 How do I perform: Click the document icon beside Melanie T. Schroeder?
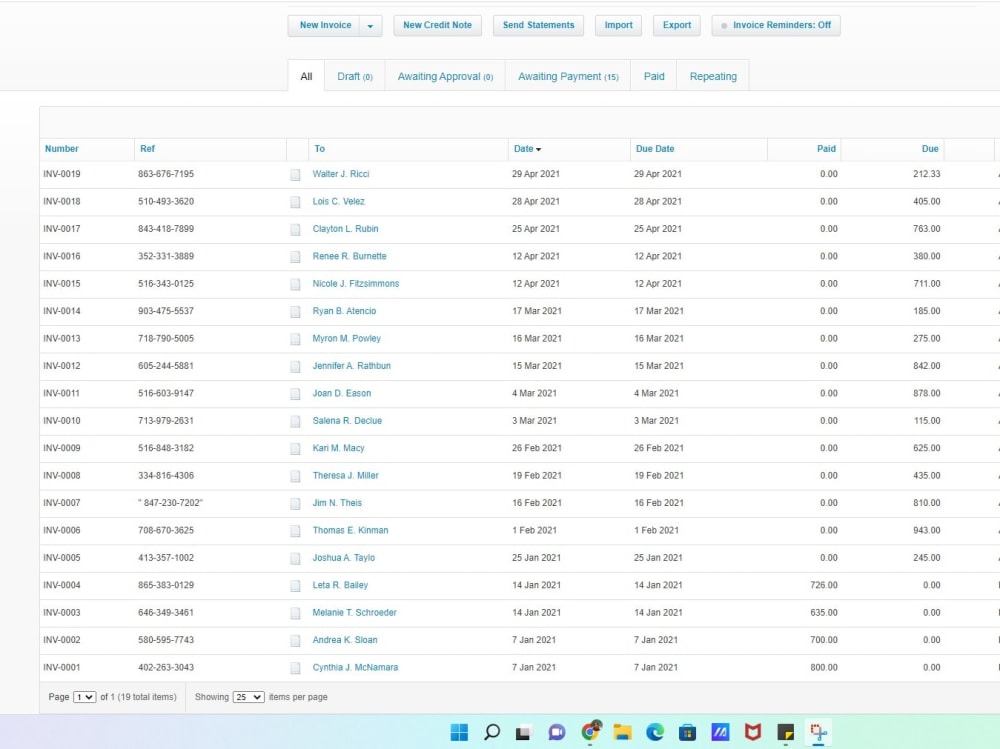click(295, 612)
